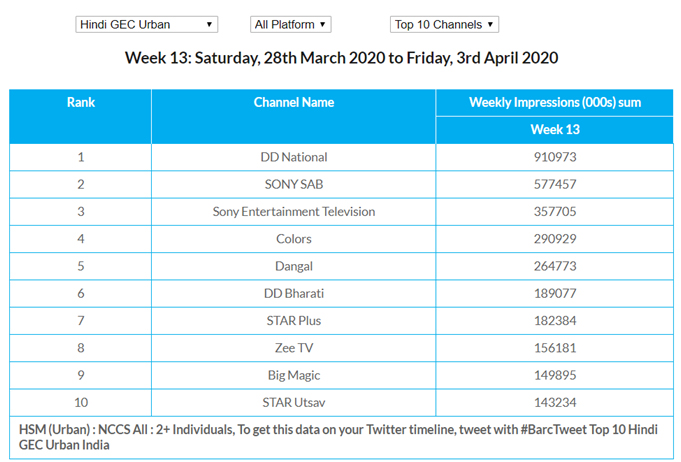The height and width of the screenshot is (462, 681).
Task: Select the STAR Plus channel row
Action: [294, 320]
